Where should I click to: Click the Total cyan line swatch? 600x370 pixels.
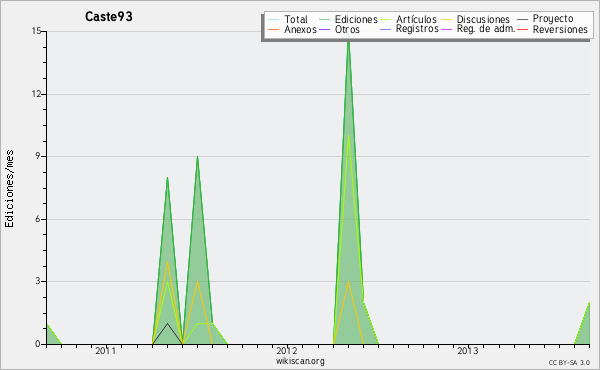274,20
